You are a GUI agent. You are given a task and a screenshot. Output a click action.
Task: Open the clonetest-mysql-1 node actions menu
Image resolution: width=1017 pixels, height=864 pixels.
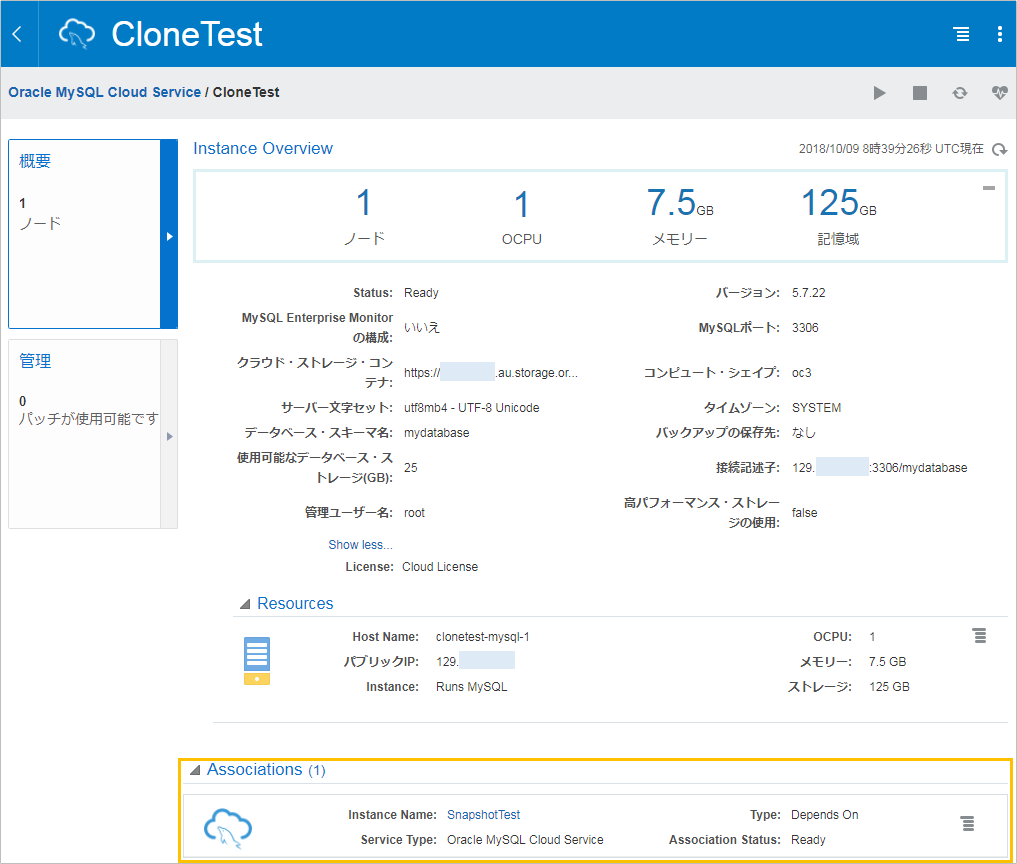coord(979,636)
